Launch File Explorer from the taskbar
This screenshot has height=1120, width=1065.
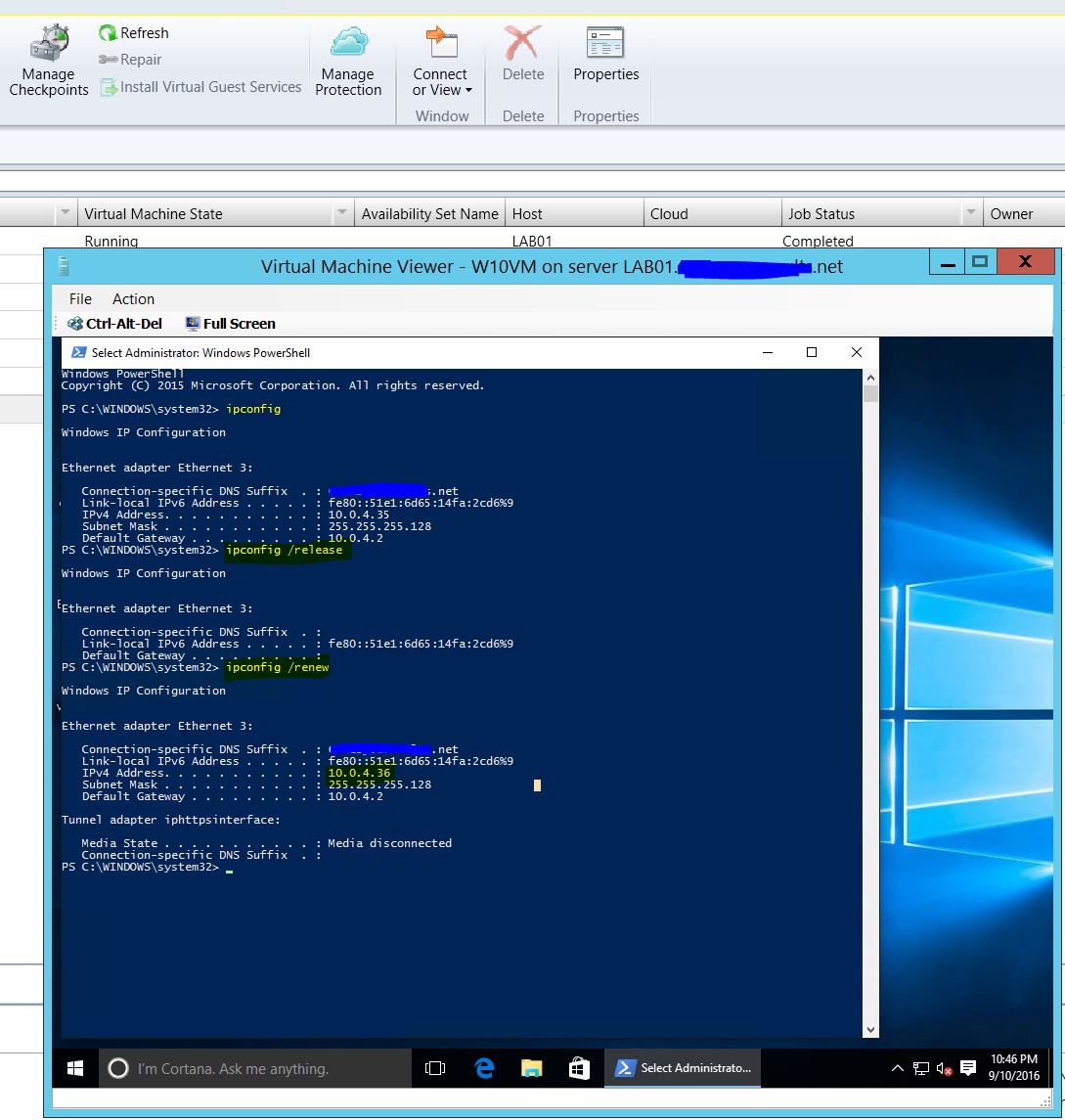coord(531,1068)
